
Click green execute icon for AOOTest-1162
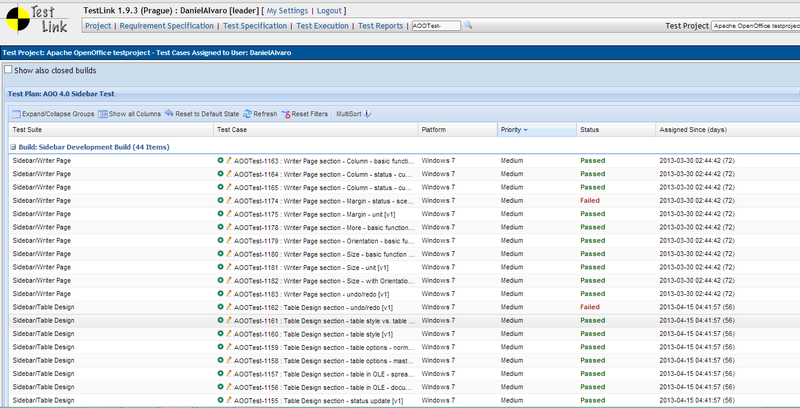pyautogui.click(x=221, y=307)
